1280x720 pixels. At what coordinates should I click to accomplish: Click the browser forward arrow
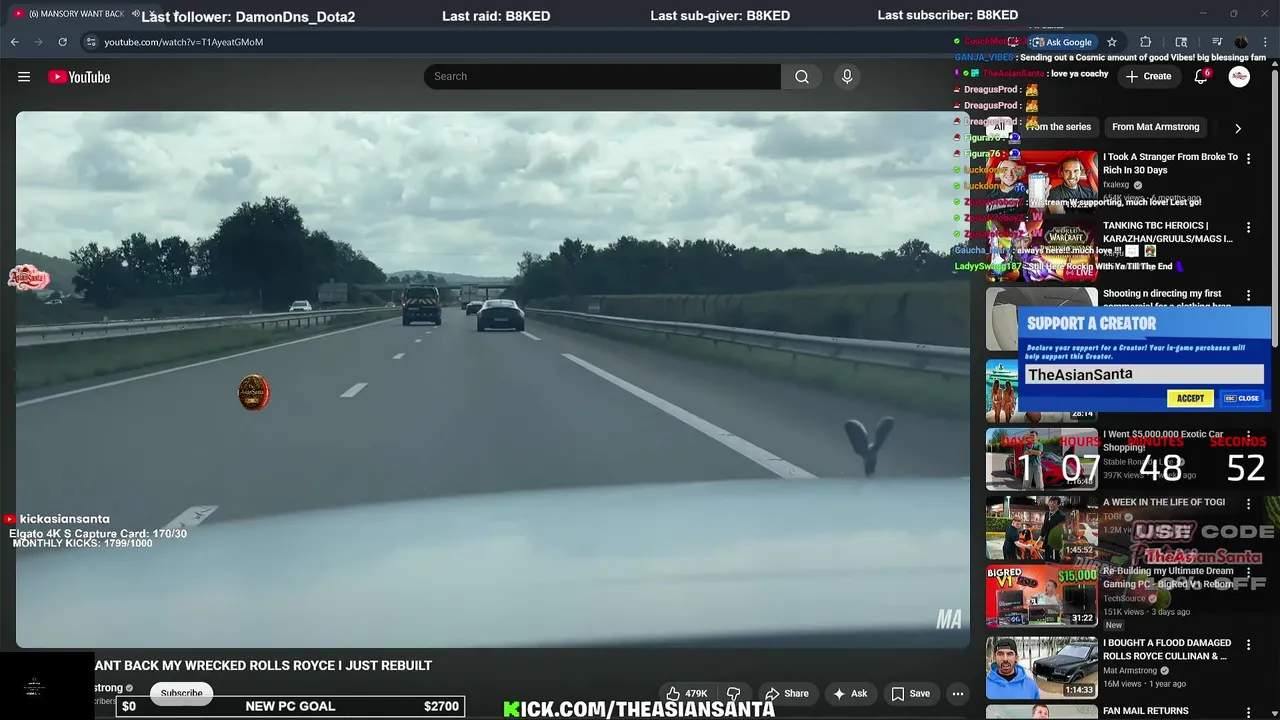[38, 42]
